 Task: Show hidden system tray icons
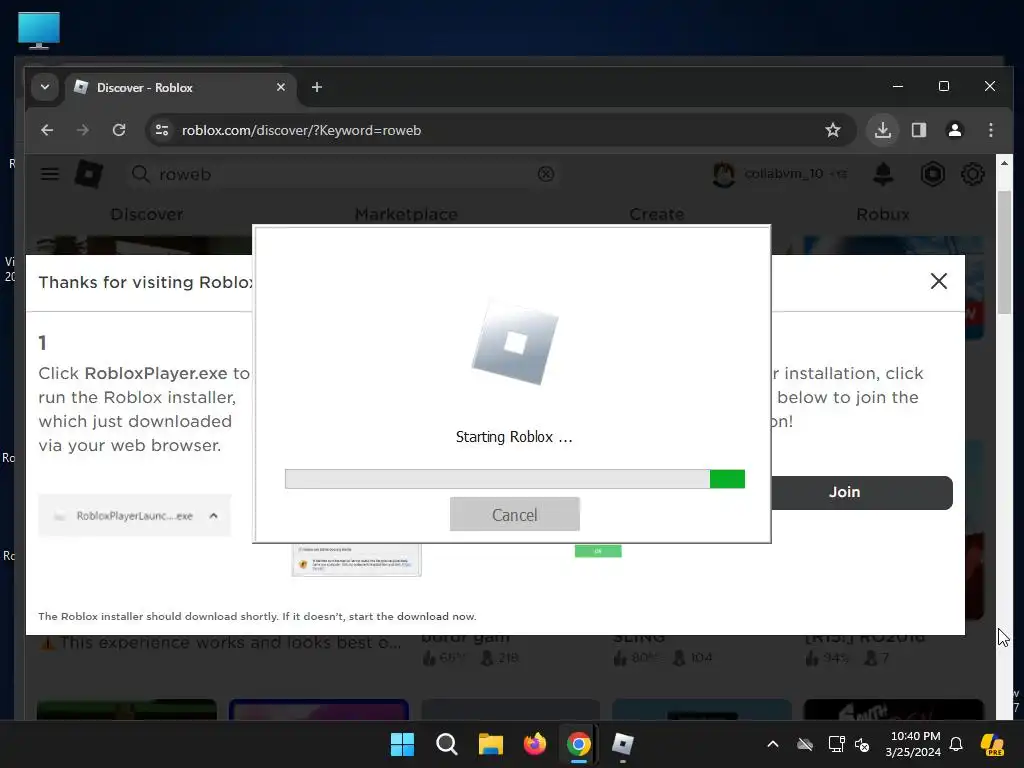[773, 744]
